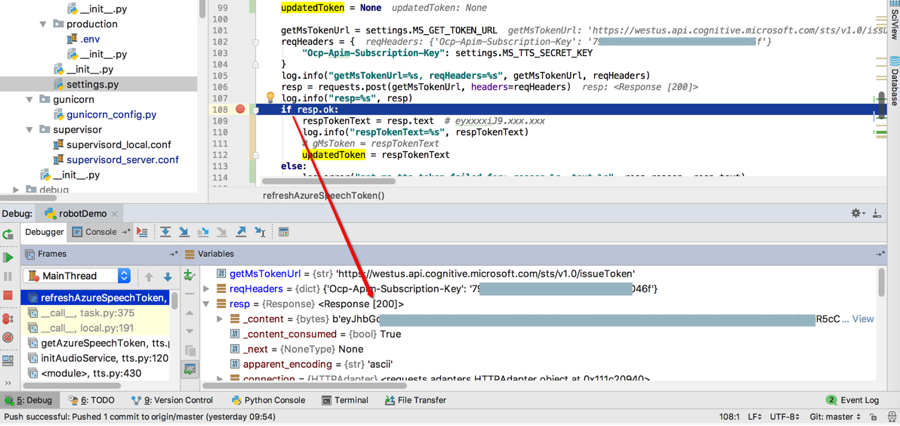The image size is (900, 426).
Task: Click next frame down arrow
Action: pos(168,277)
